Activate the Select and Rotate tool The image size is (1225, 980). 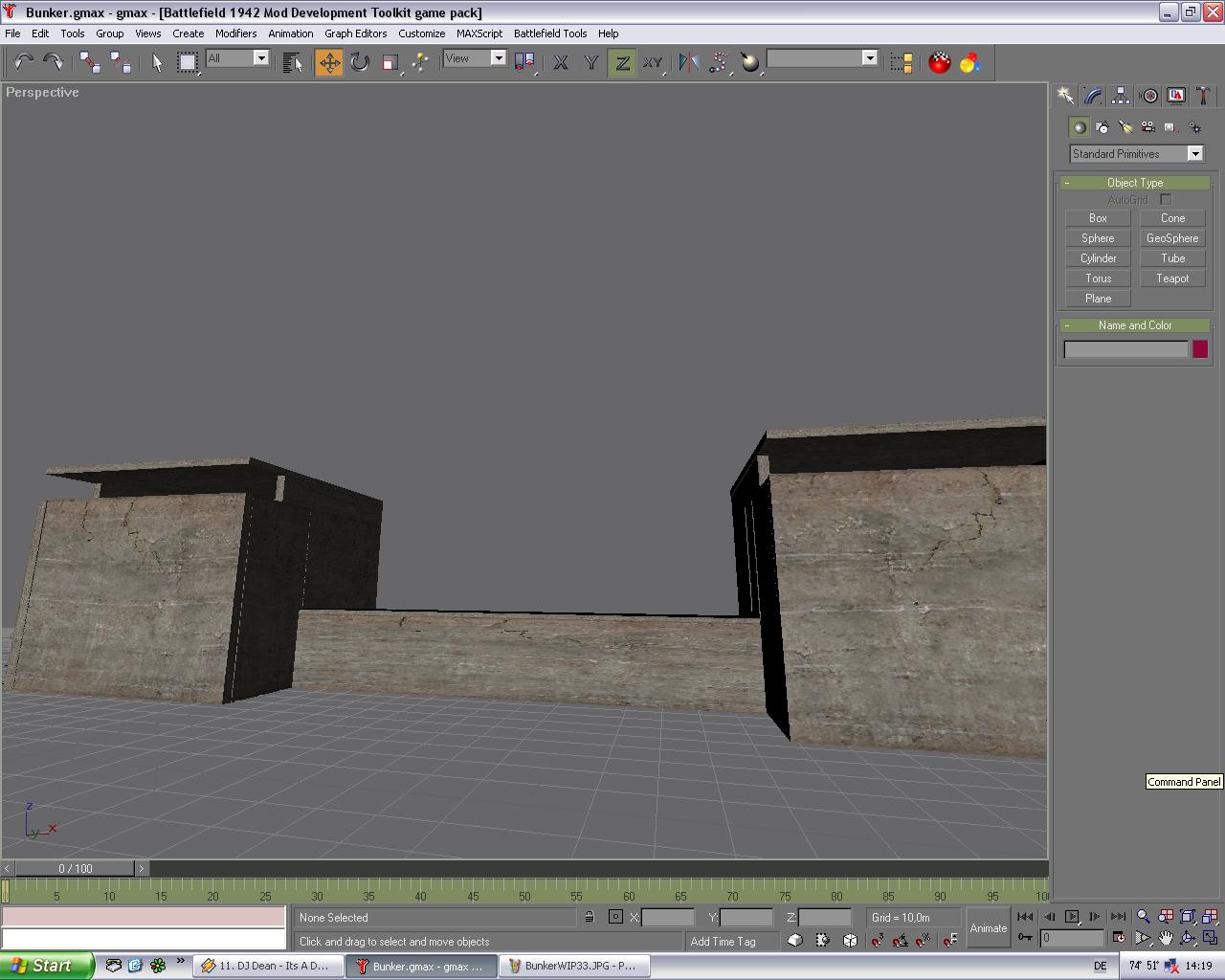[360, 63]
